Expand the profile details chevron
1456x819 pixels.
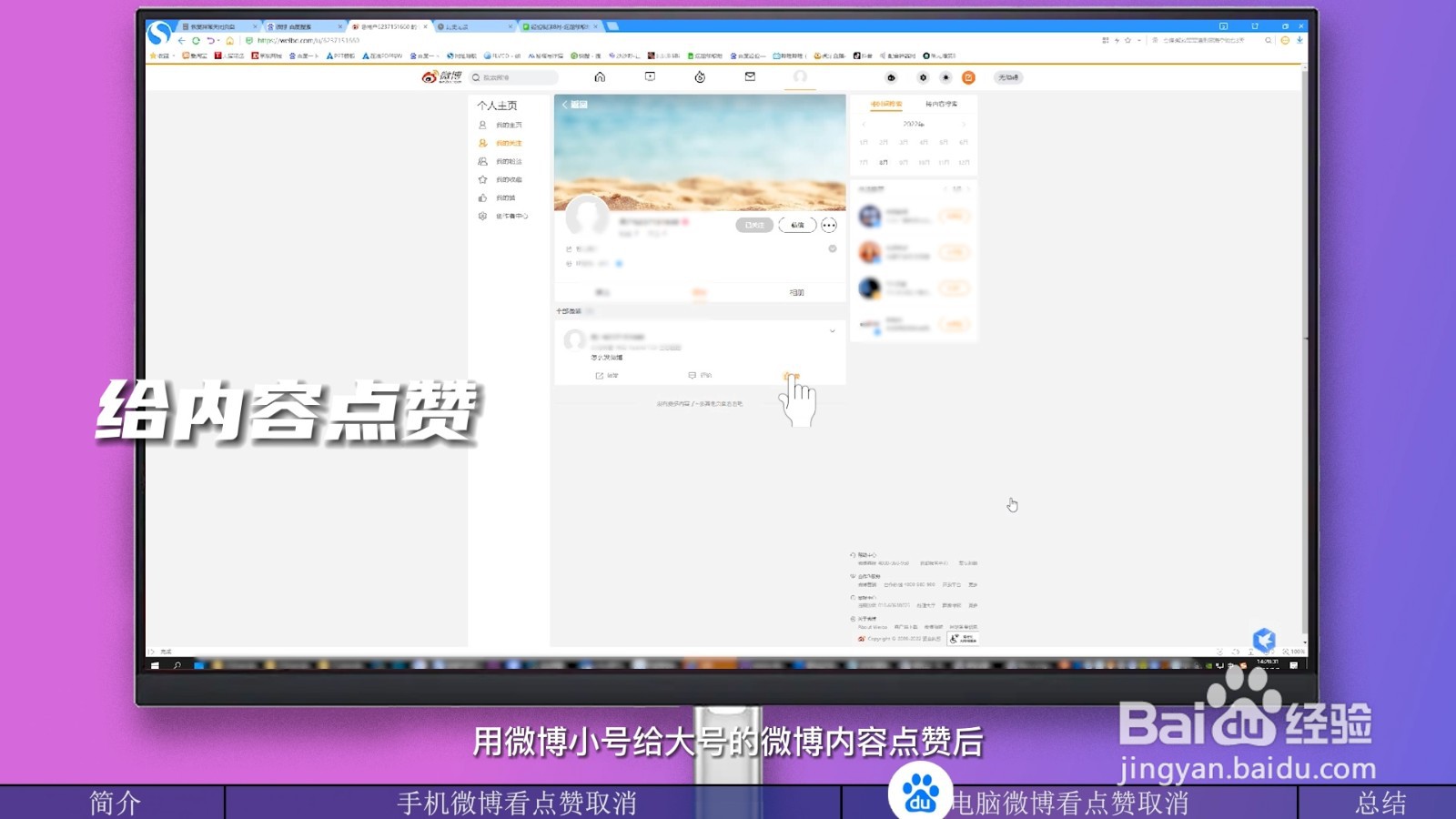point(832,248)
